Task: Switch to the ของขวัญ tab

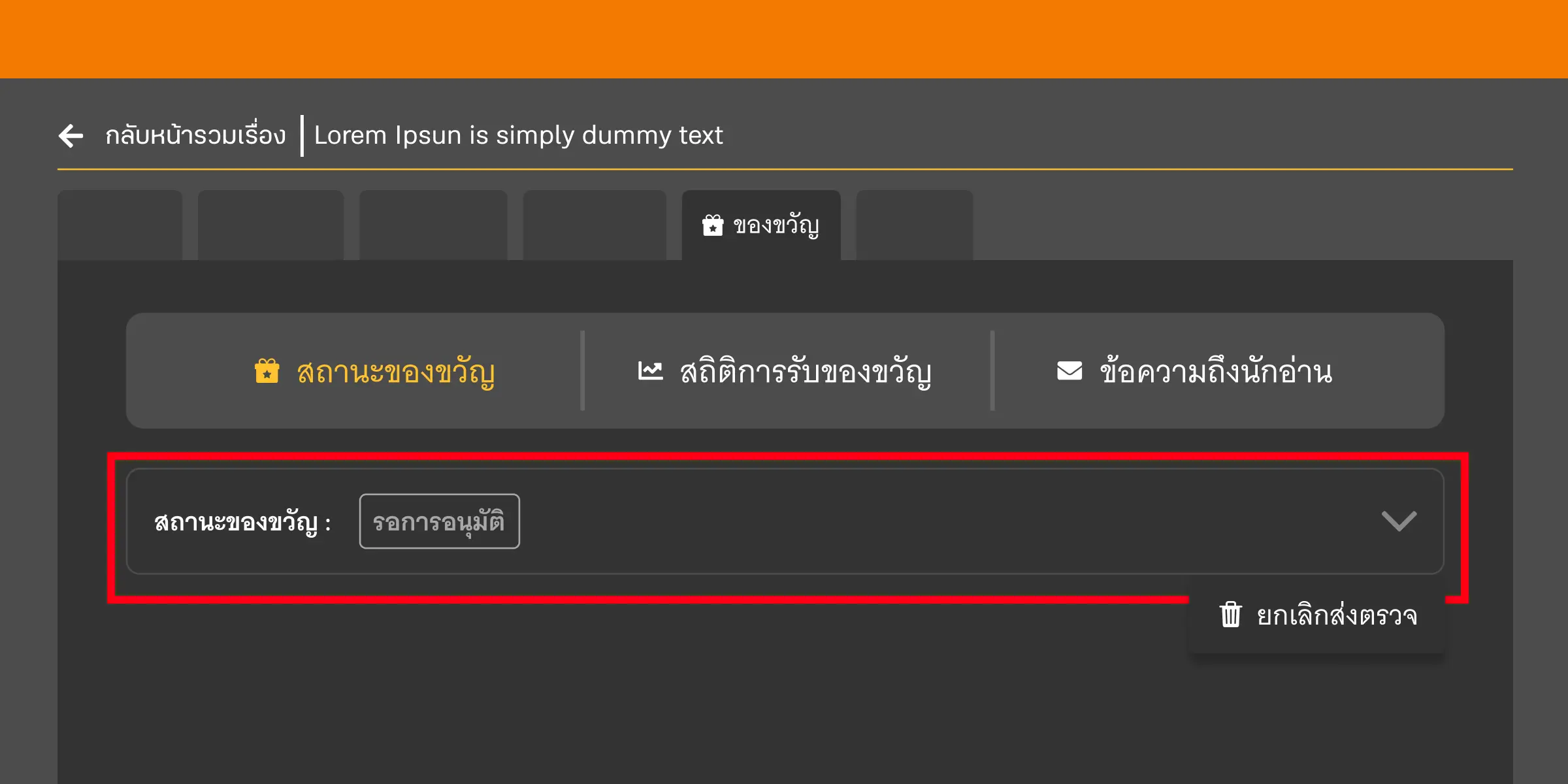Action: click(x=760, y=224)
